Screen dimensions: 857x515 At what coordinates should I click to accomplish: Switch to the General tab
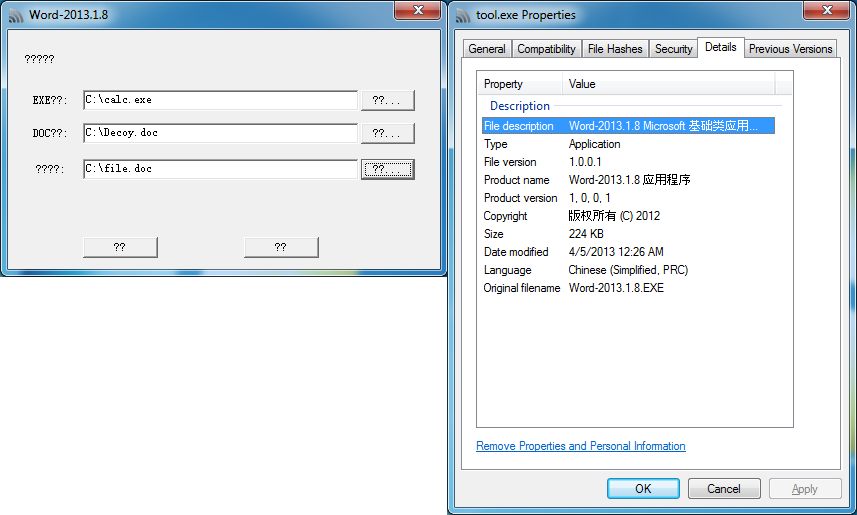click(487, 49)
